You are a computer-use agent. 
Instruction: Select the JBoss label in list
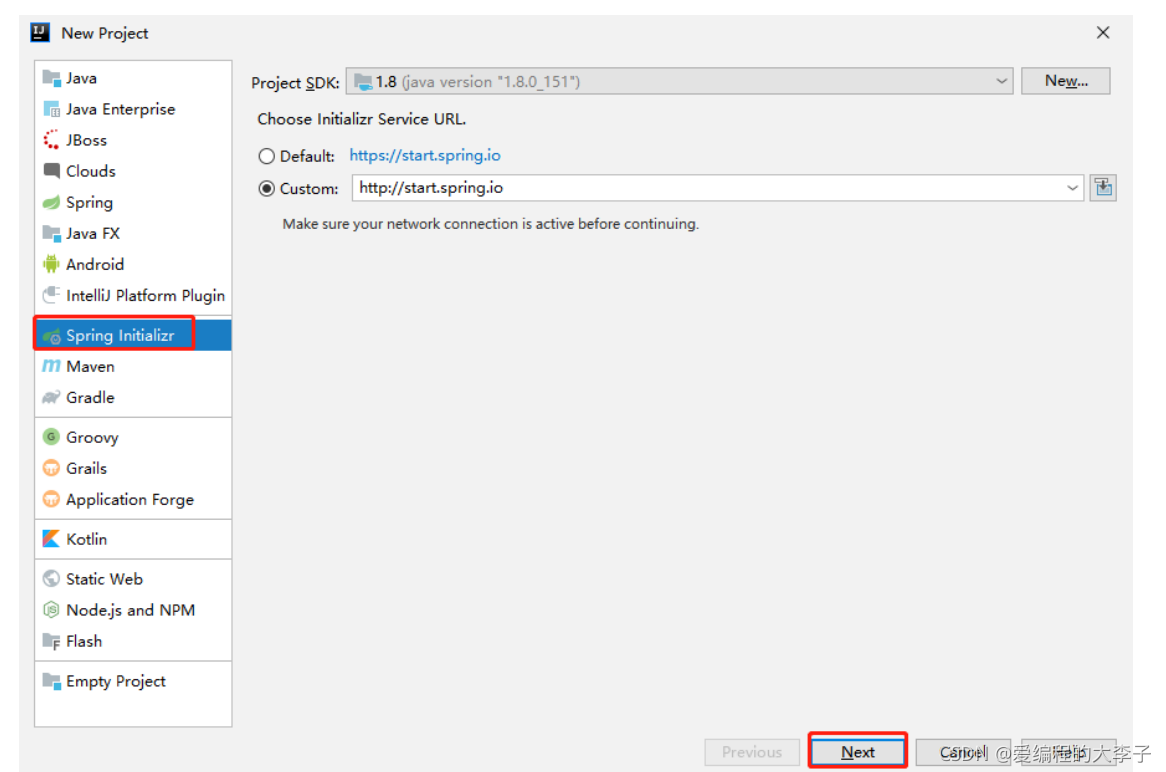86,141
